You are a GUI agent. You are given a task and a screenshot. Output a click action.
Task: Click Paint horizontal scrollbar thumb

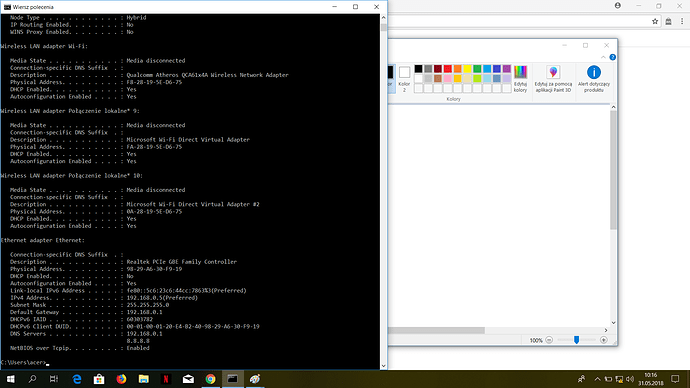pos(436,330)
